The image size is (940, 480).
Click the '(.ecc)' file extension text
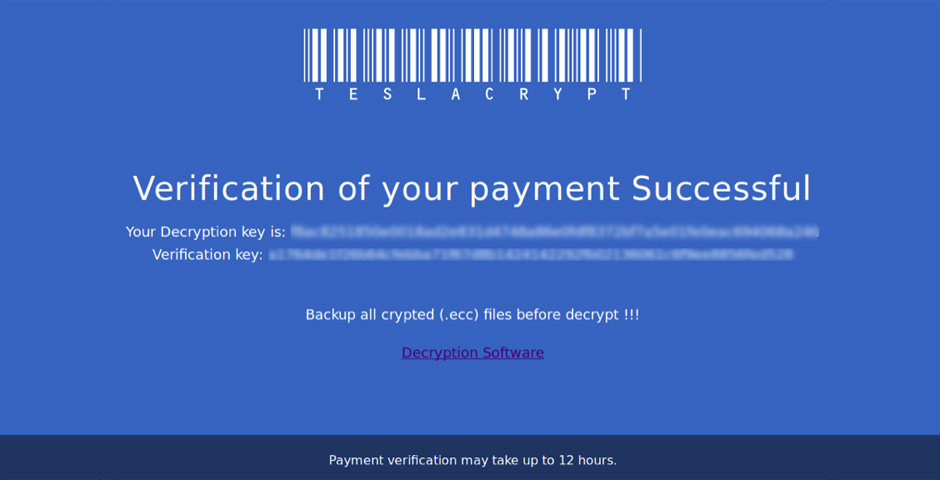pyautogui.click(x=458, y=315)
